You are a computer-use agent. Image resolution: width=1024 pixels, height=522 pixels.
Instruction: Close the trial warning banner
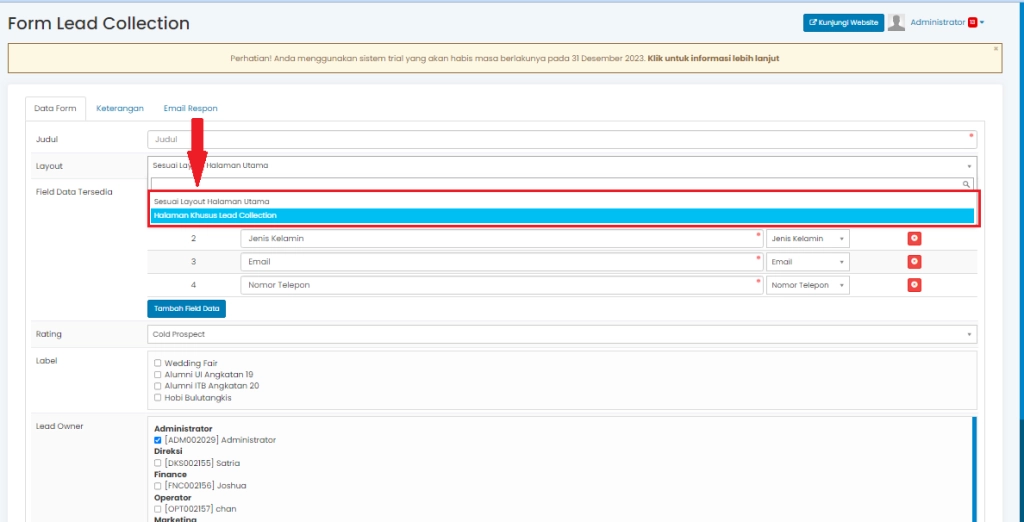tap(995, 48)
